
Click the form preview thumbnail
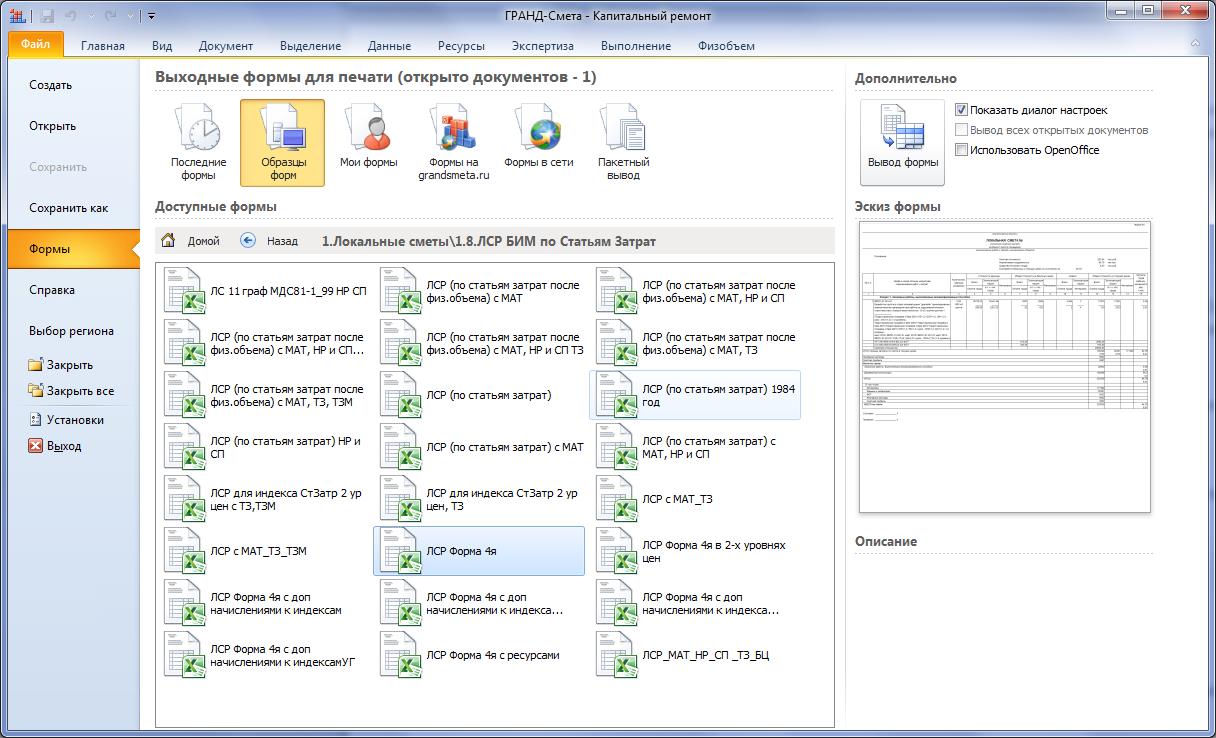(x=1005, y=366)
